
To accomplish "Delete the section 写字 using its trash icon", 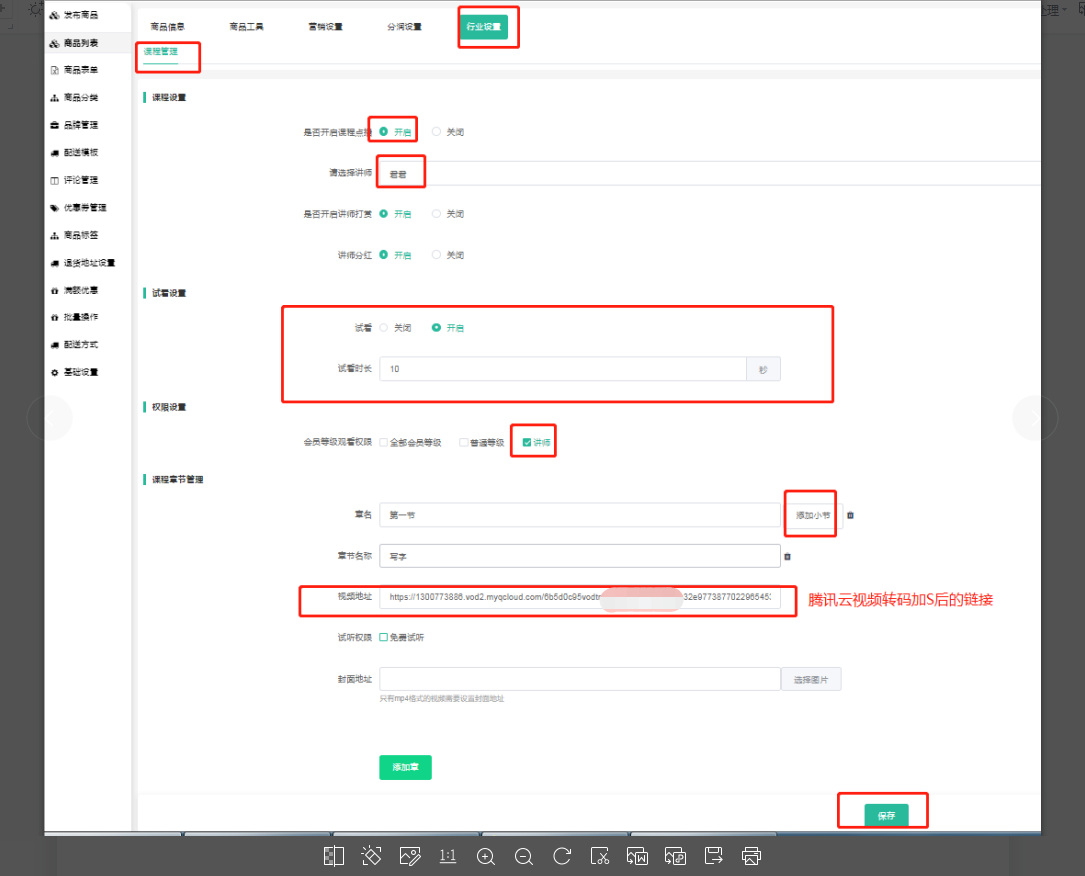I will coord(787,557).
